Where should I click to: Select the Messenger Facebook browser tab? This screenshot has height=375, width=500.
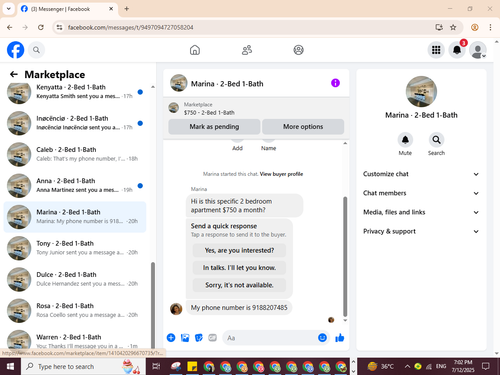(67, 9)
